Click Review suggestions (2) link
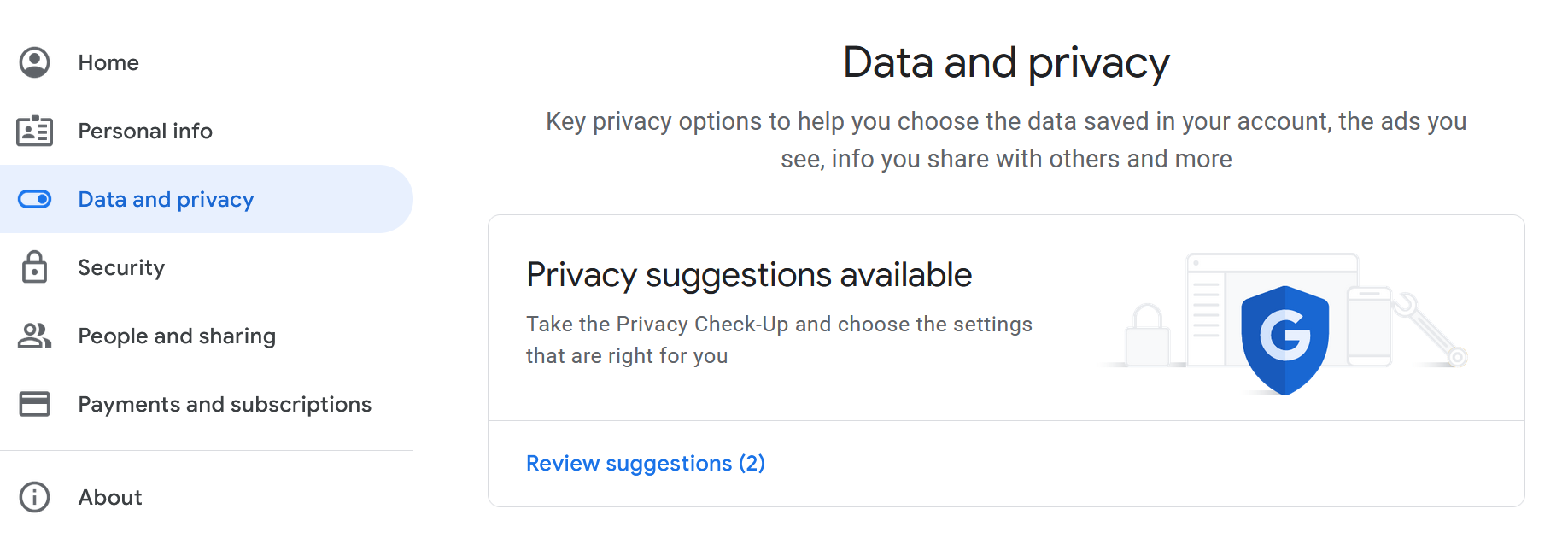The height and width of the screenshot is (544, 1568). tap(646, 463)
